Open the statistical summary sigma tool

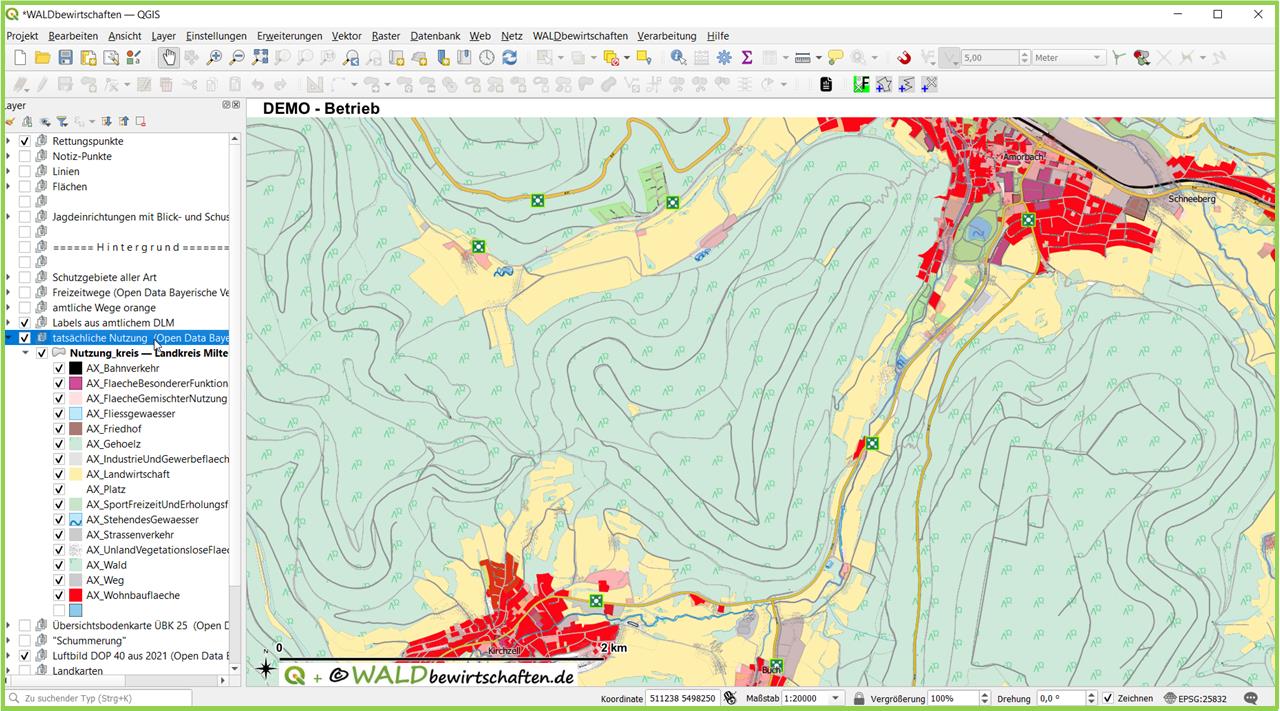(746, 58)
